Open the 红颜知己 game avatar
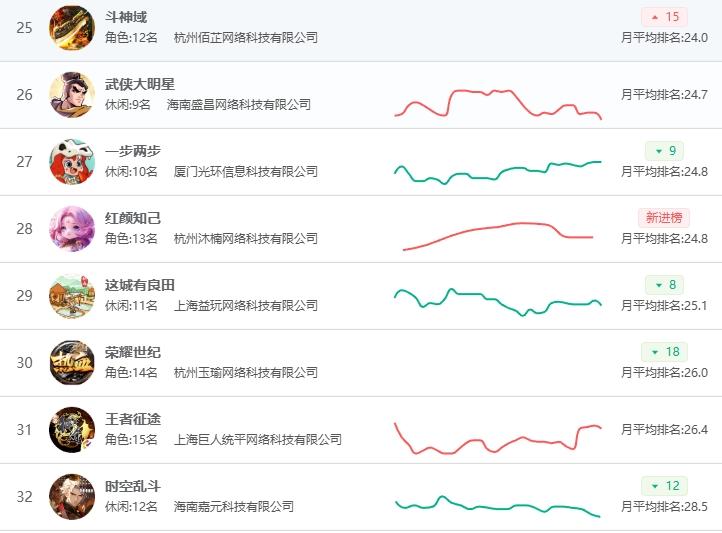The height and width of the screenshot is (533, 722). [72, 228]
